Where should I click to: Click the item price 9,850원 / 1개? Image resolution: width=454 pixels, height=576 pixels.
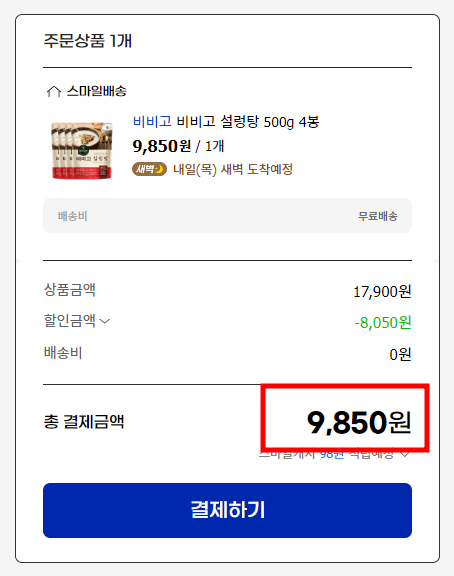point(178,146)
